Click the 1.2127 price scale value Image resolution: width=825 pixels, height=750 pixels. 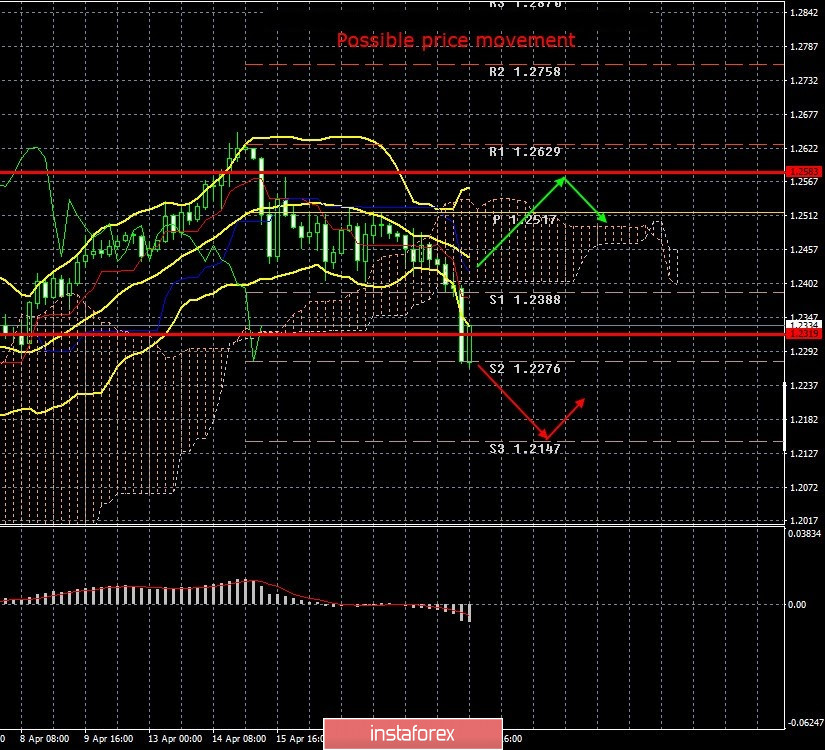(x=804, y=453)
